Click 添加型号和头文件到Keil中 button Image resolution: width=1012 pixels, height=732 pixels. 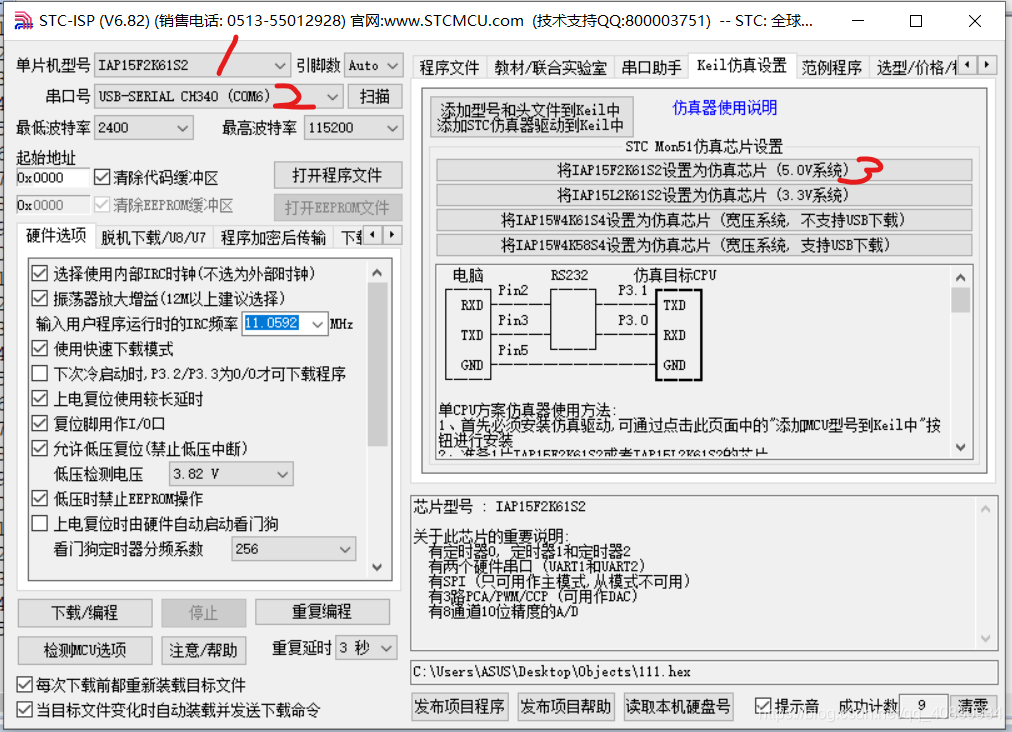point(531,117)
